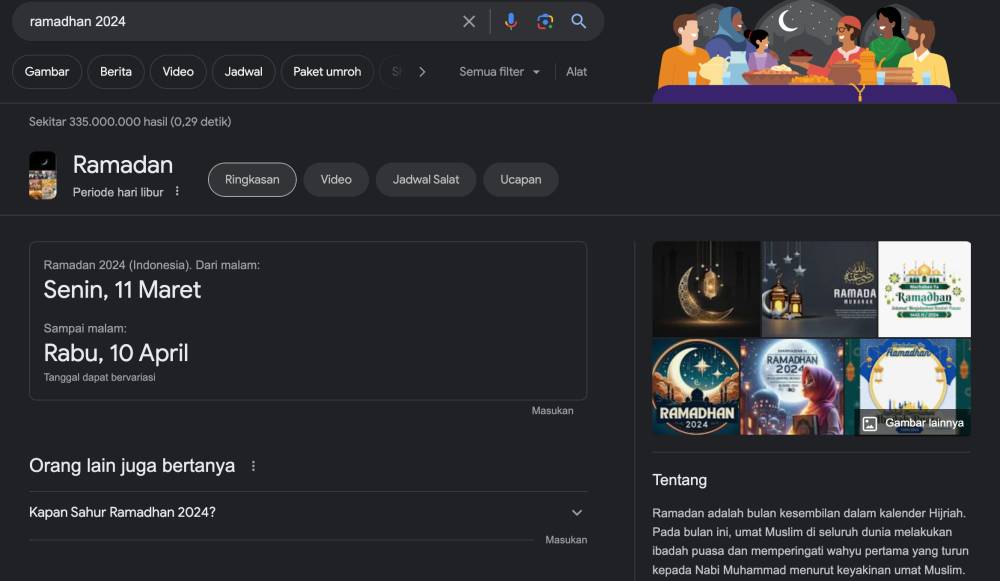Click the magnifying glass search icon
Viewport: 1000px width, 581px height.
pos(578,21)
